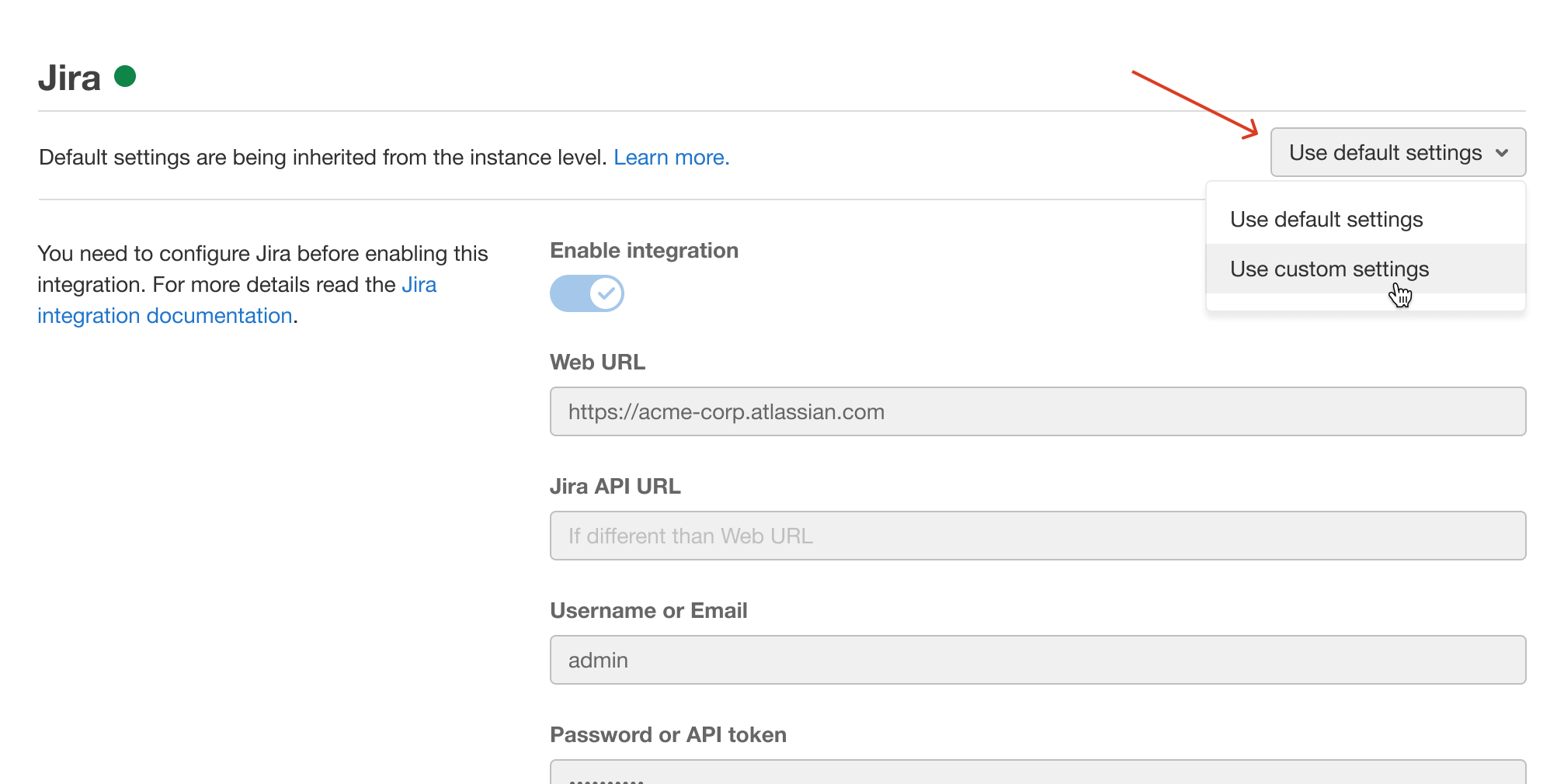Image resolution: width=1564 pixels, height=784 pixels.
Task: Click the highlighted Use custom settings menu entry
Action: [x=1329, y=269]
